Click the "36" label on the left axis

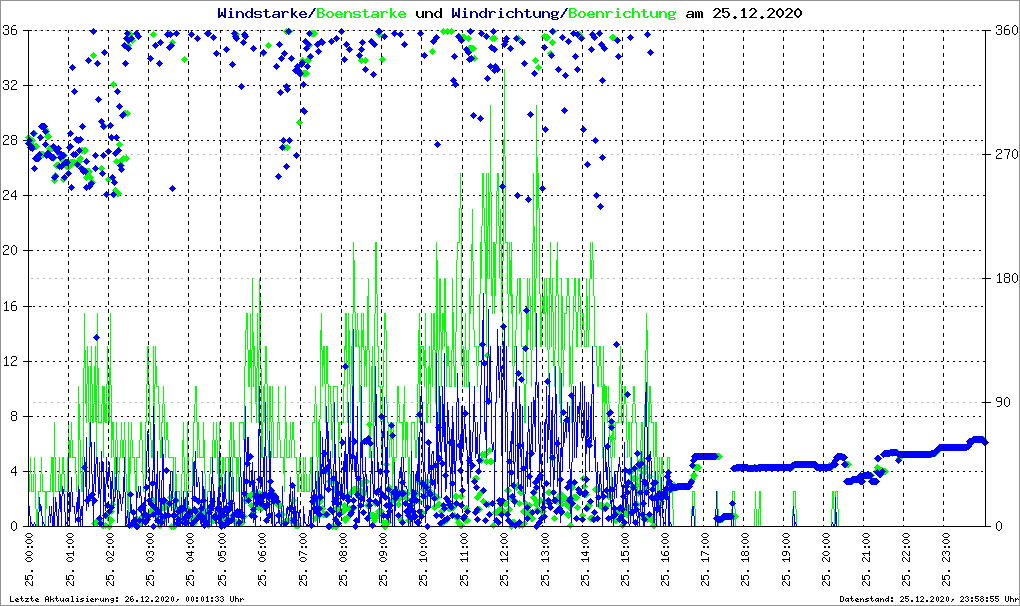(x=11, y=30)
